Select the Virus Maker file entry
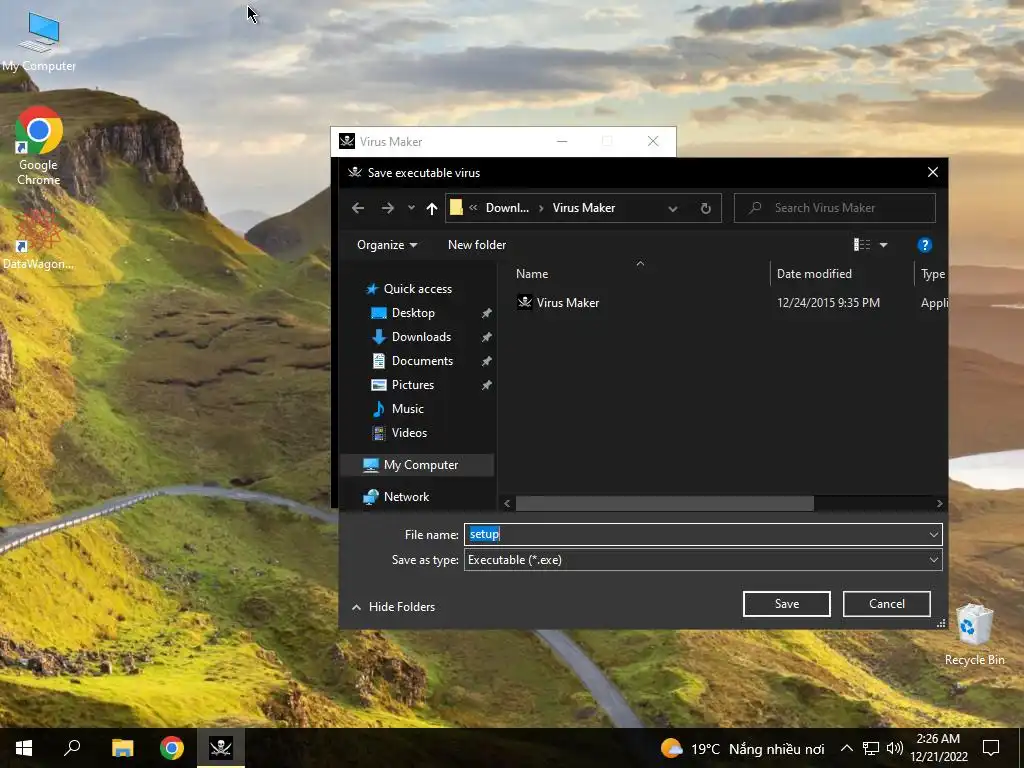Screen dimensions: 1024x768 coord(558,302)
